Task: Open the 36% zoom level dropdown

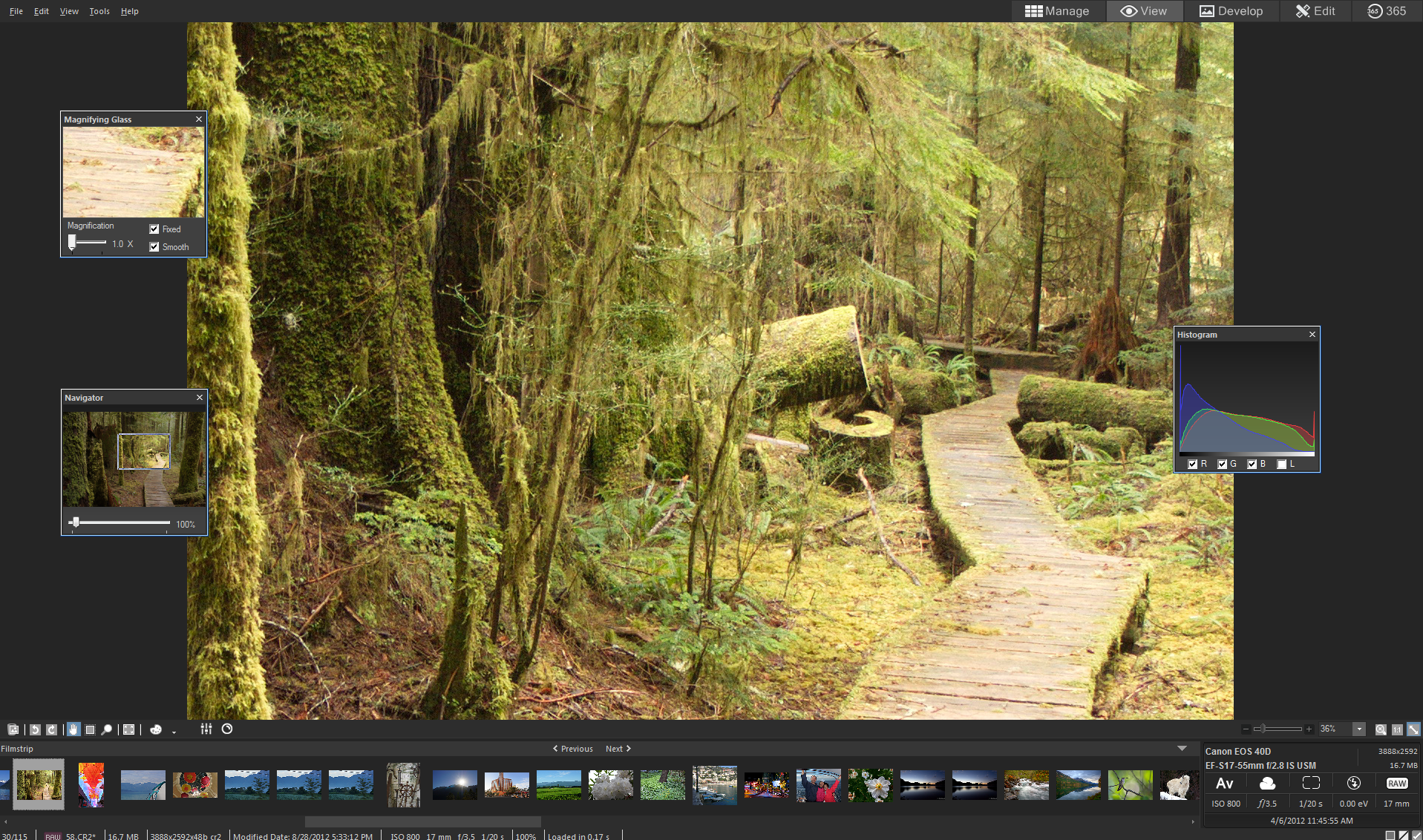Action: (1359, 729)
